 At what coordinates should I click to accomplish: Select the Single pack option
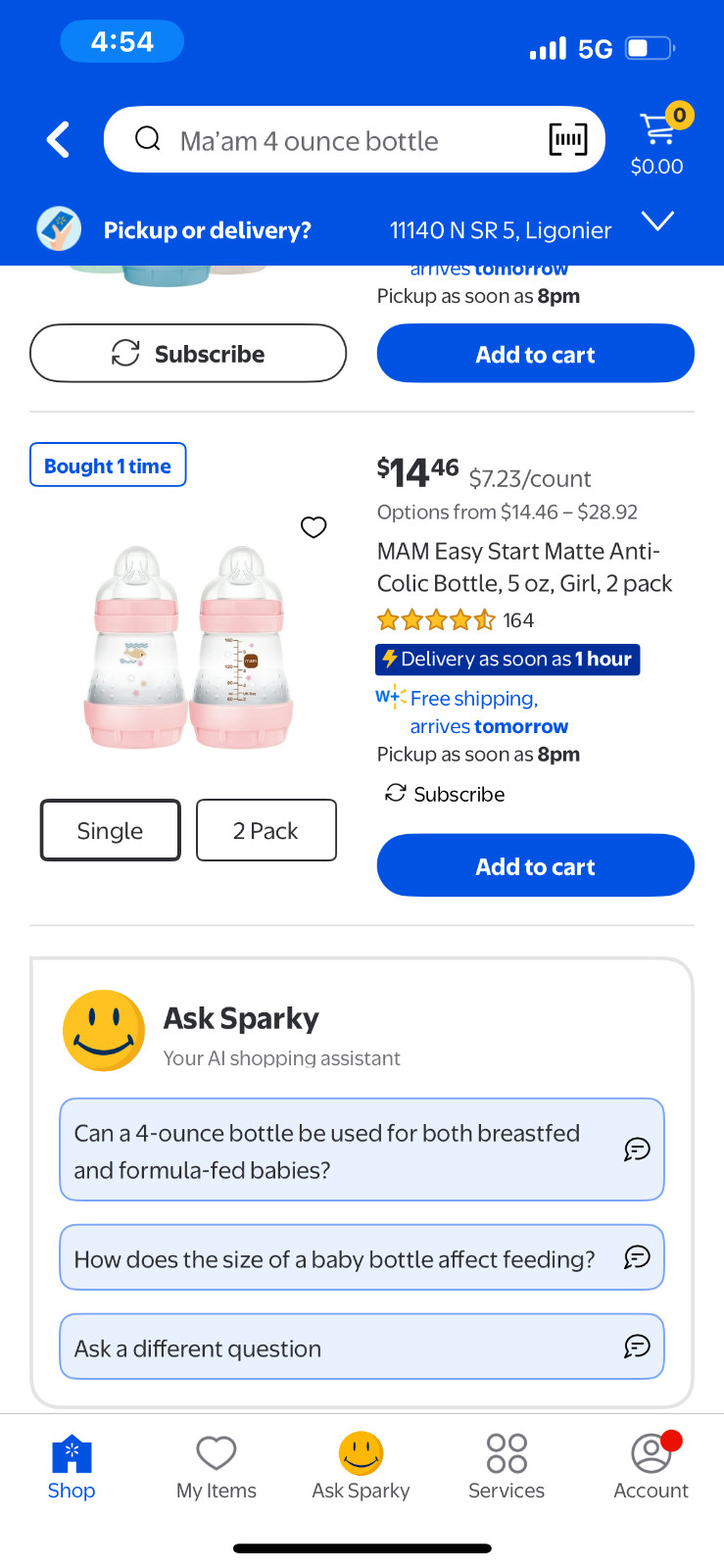(111, 830)
